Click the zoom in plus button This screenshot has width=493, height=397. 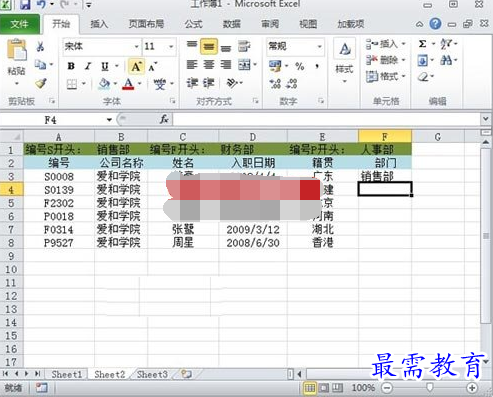pyautogui.click(x=472, y=388)
